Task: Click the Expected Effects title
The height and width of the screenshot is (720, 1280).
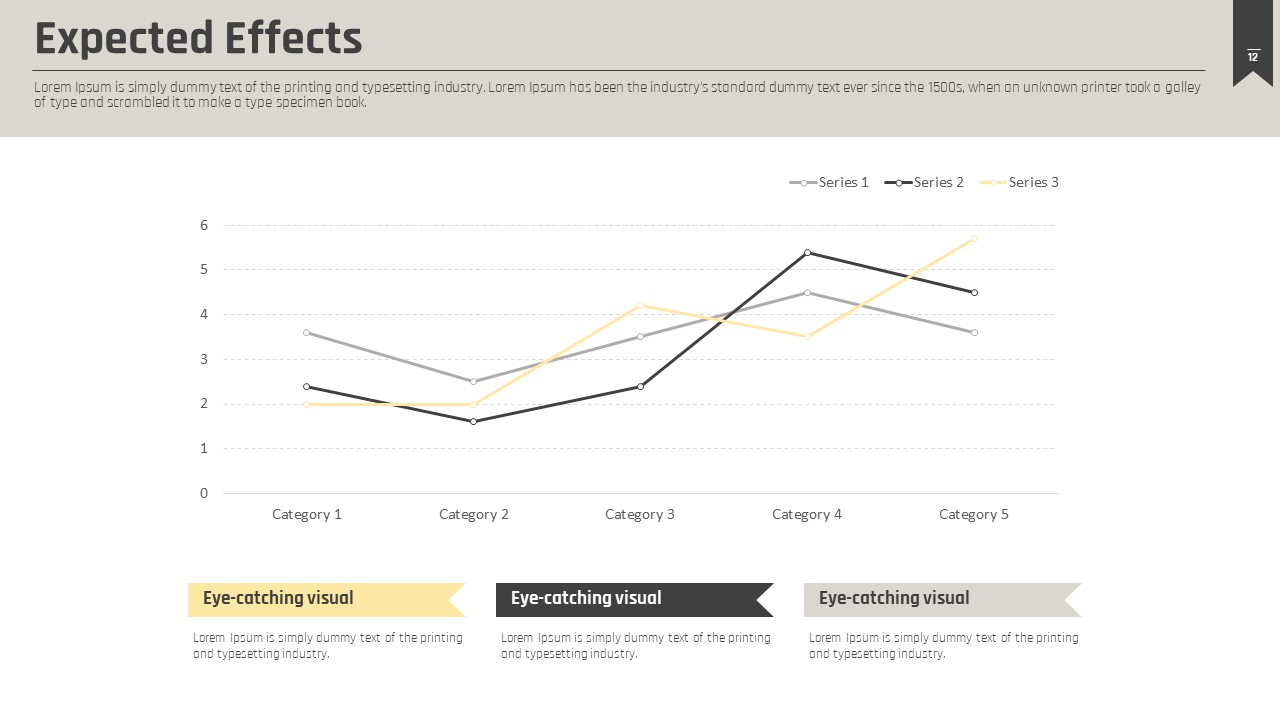Action: tap(198, 39)
